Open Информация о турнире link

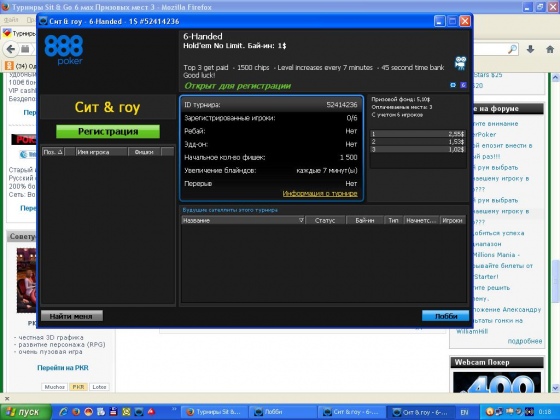point(320,194)
